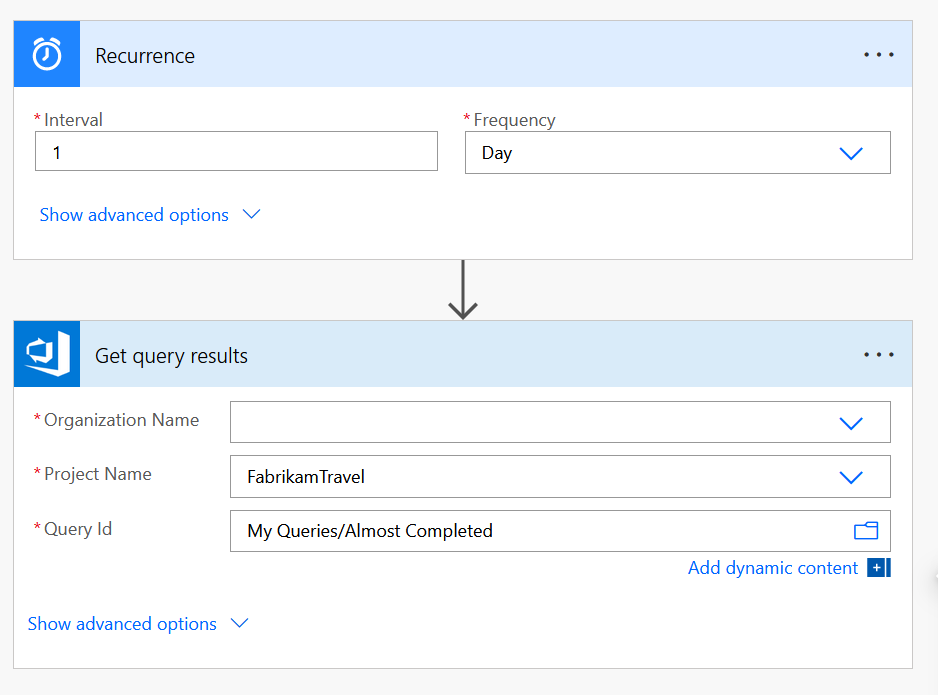Click the folder picker icon in Query Id
Screen dimensions: 938x695
click(x=865, y=531)
